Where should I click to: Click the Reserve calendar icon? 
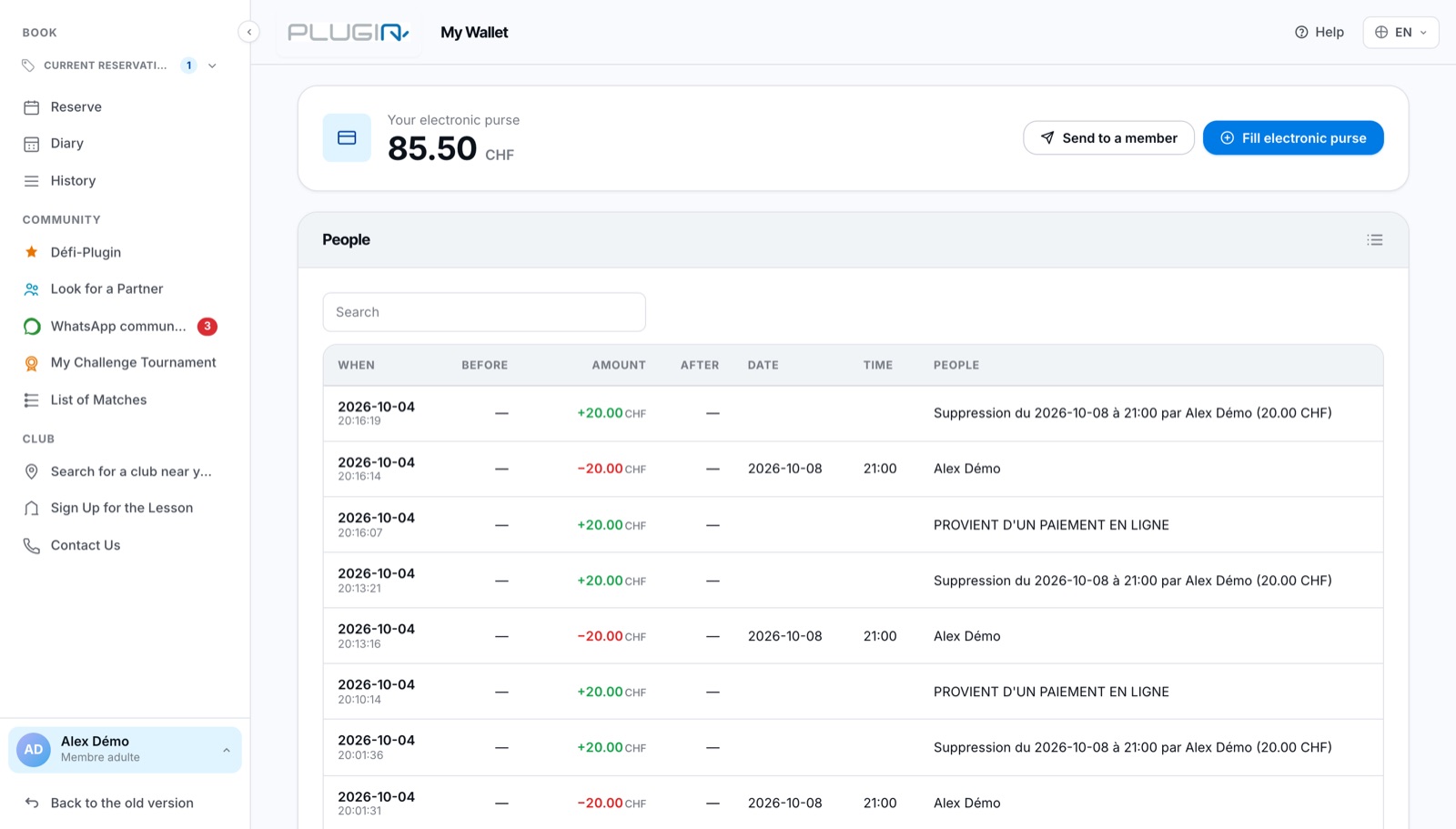click(x=32, y=107)
